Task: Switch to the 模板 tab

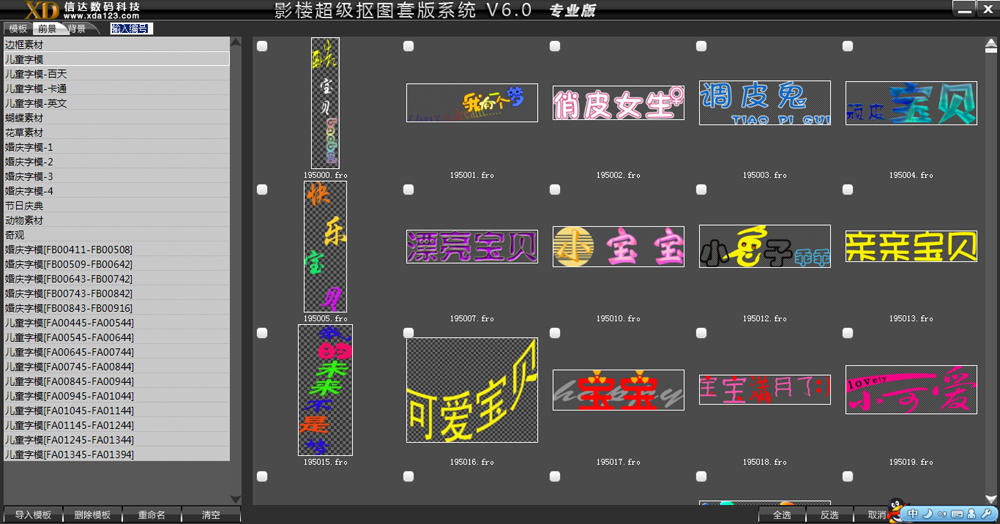Action: click(18, 29)
